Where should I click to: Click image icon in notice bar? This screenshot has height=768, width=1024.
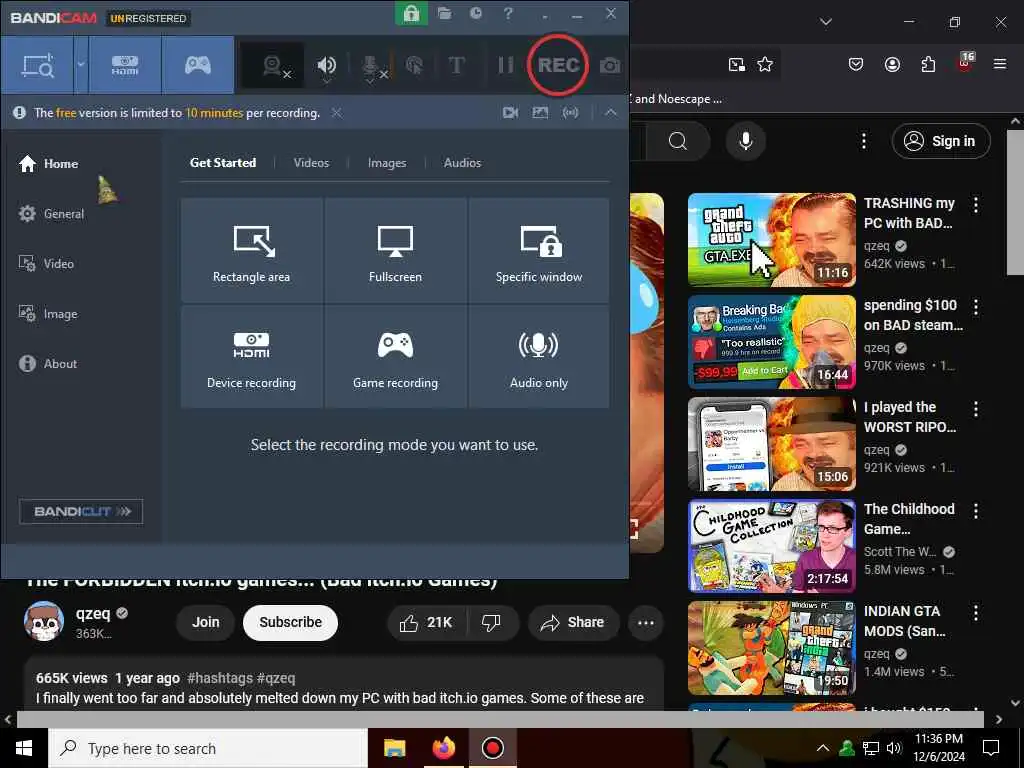(540, 113)
